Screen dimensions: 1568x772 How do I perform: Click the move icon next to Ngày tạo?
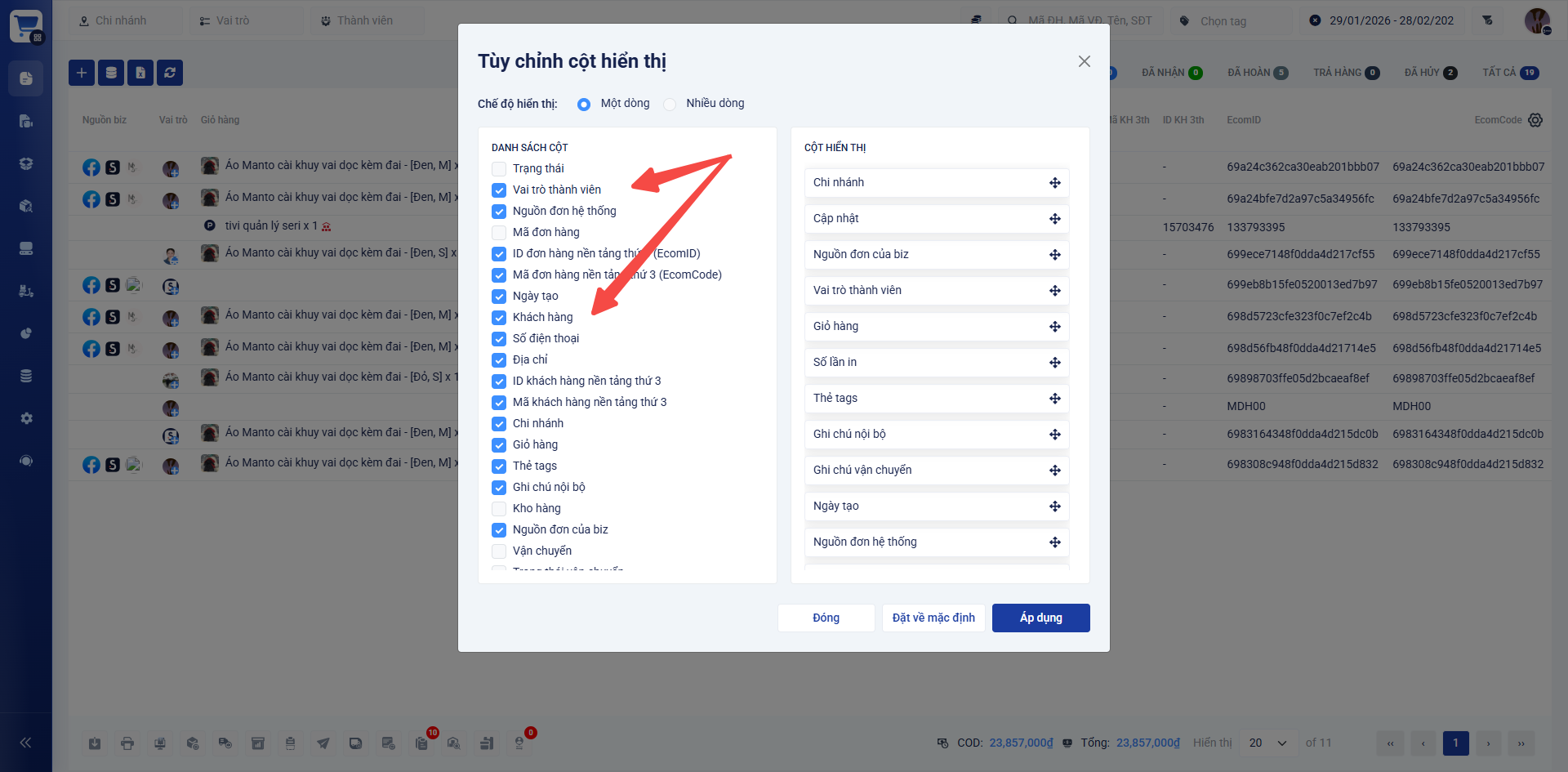[x=1054, y=506]
